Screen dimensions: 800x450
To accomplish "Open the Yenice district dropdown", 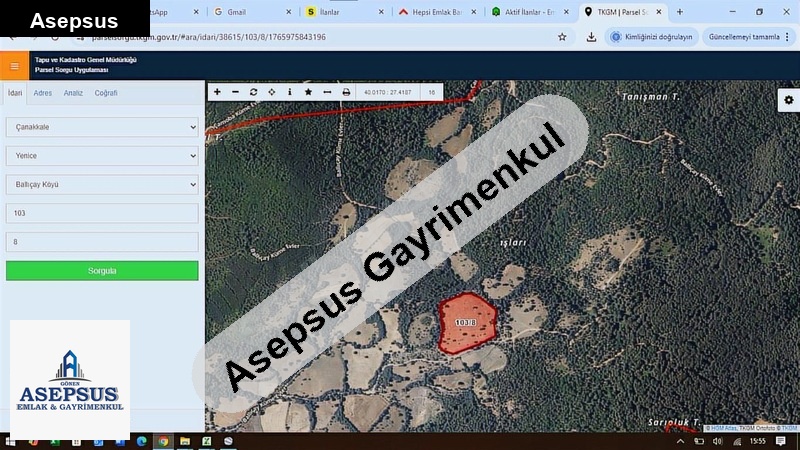I will [102, 156].
